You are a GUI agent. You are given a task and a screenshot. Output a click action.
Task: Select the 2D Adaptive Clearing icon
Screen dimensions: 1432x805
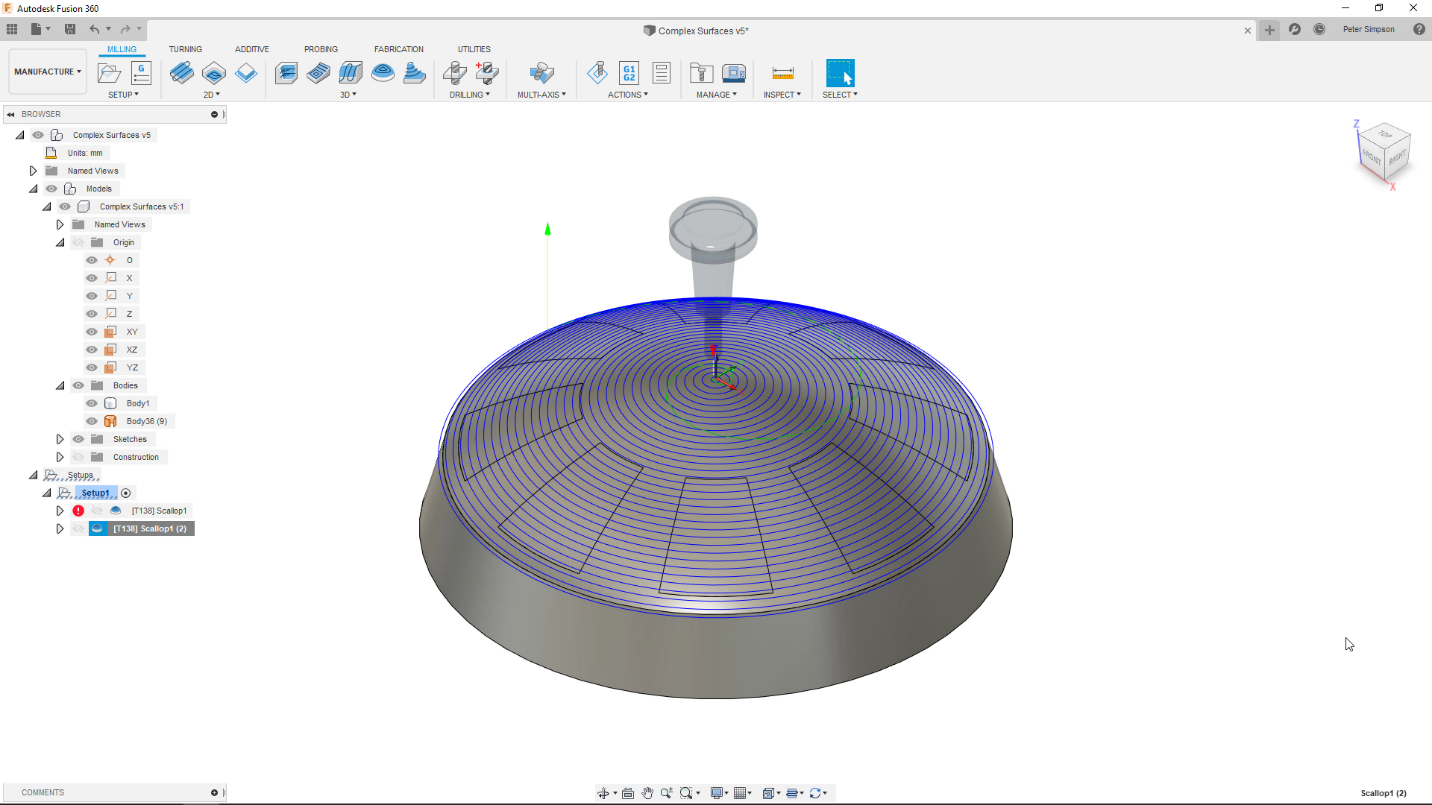[182, 72]
